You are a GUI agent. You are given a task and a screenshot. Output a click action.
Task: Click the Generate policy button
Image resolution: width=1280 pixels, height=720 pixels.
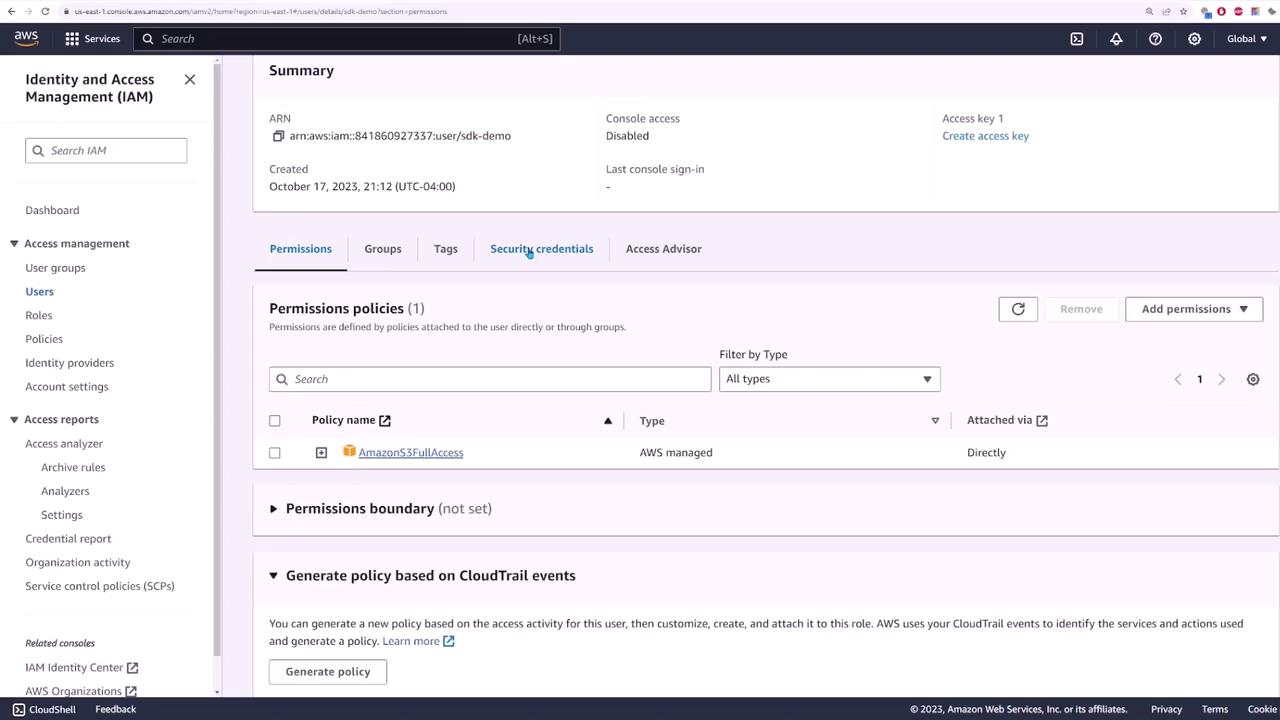[328, 672]
